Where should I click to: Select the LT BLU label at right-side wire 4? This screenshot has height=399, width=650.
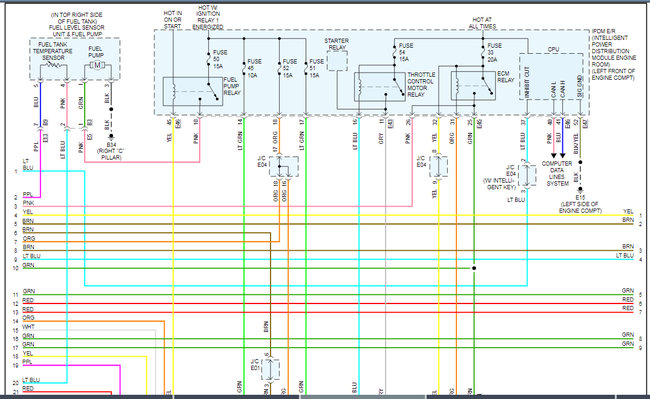625,255
